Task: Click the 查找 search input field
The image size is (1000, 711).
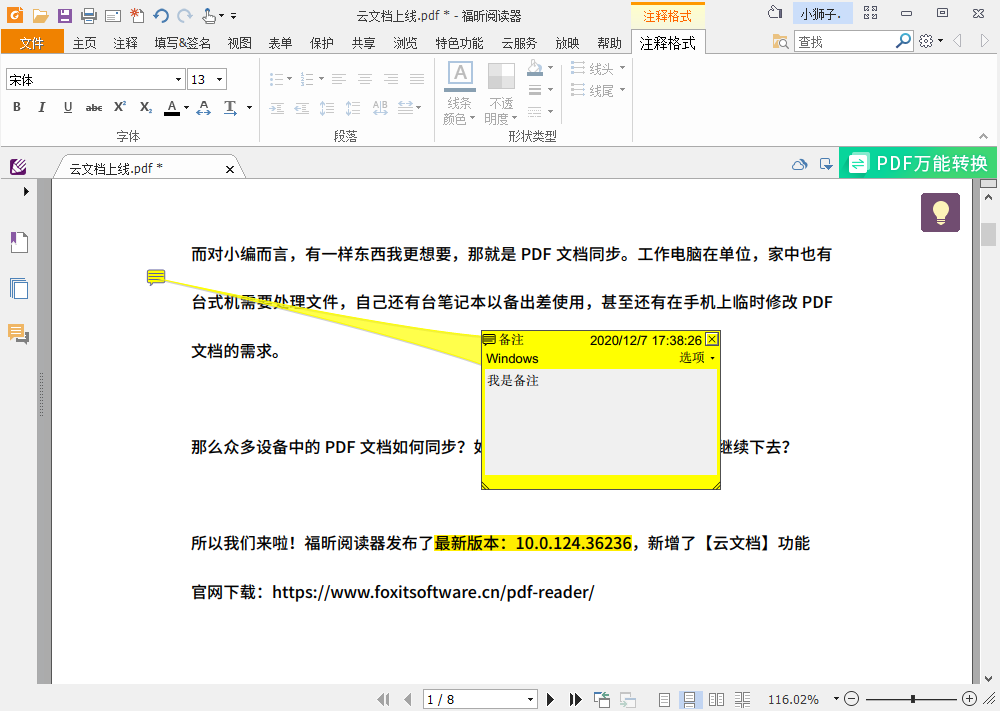Action: pyautogui.click(x=844, y=41)
